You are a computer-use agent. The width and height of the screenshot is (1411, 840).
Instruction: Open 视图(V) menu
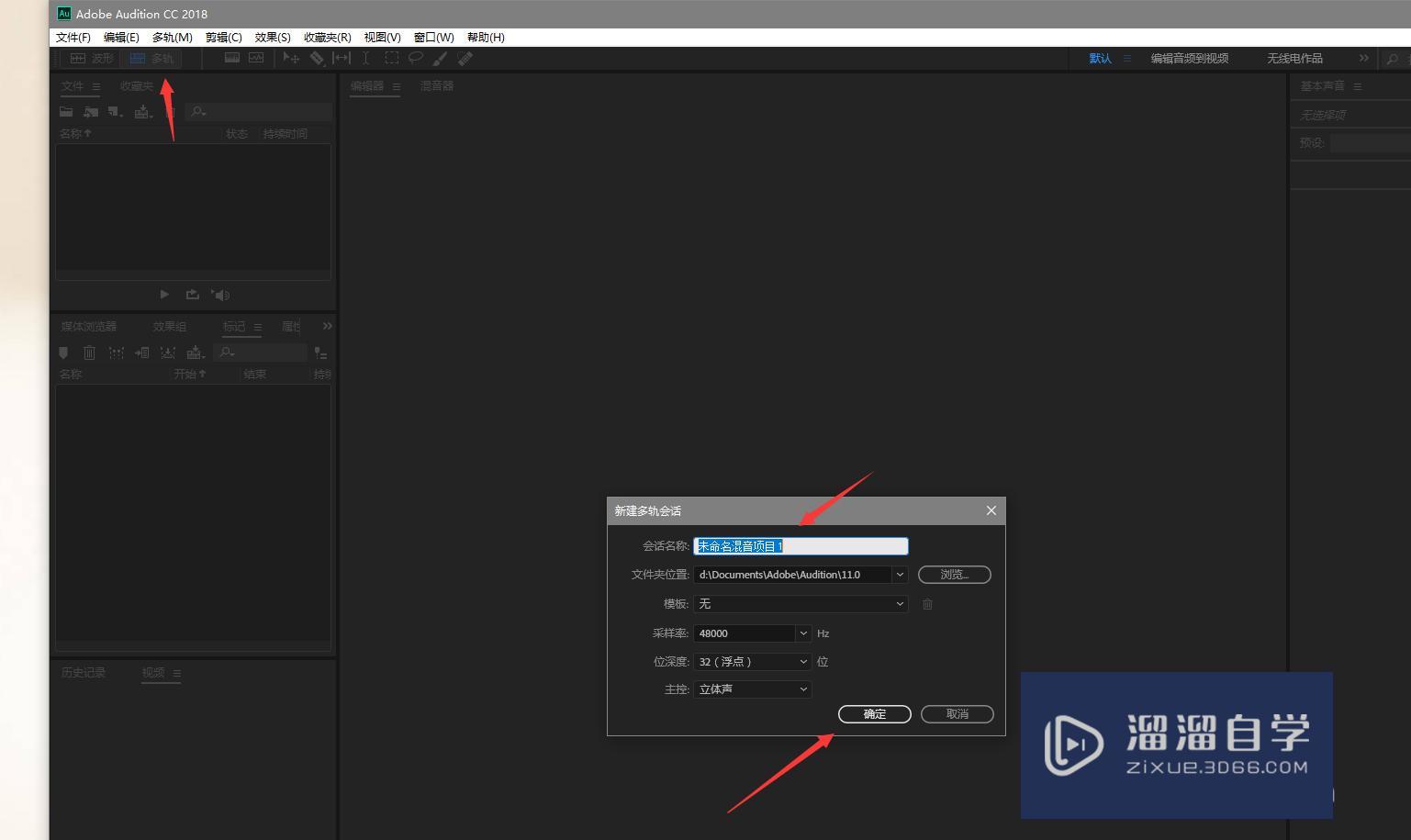click(382, 38)
